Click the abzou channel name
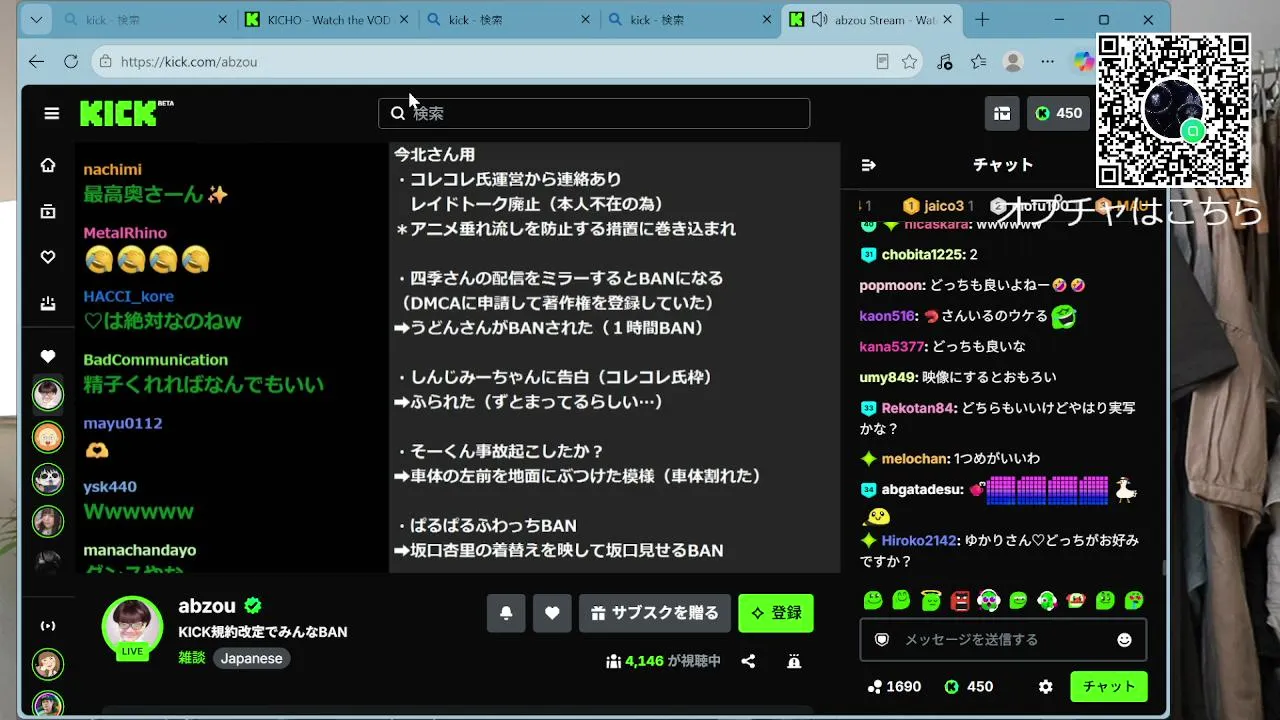The image size is (1280, 720). coord(207,606)
